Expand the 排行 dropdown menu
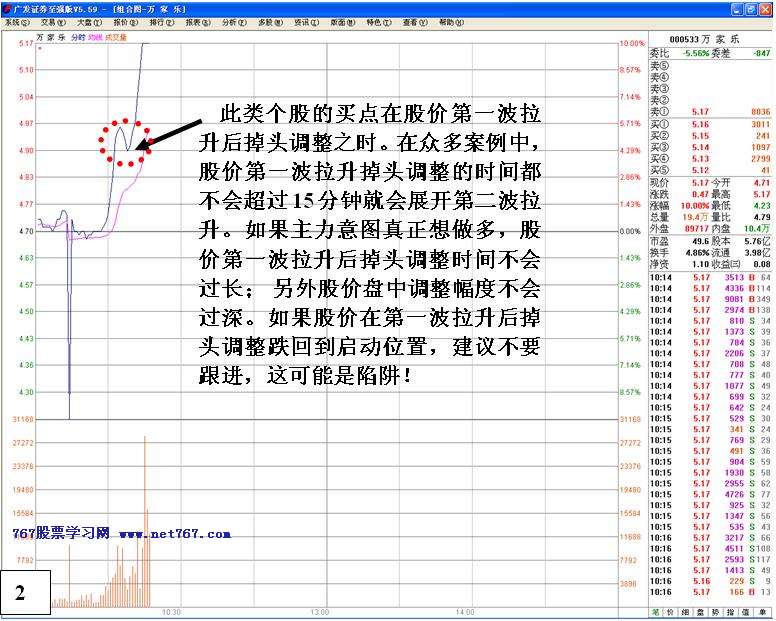776x621 pixels. (157, 22)
